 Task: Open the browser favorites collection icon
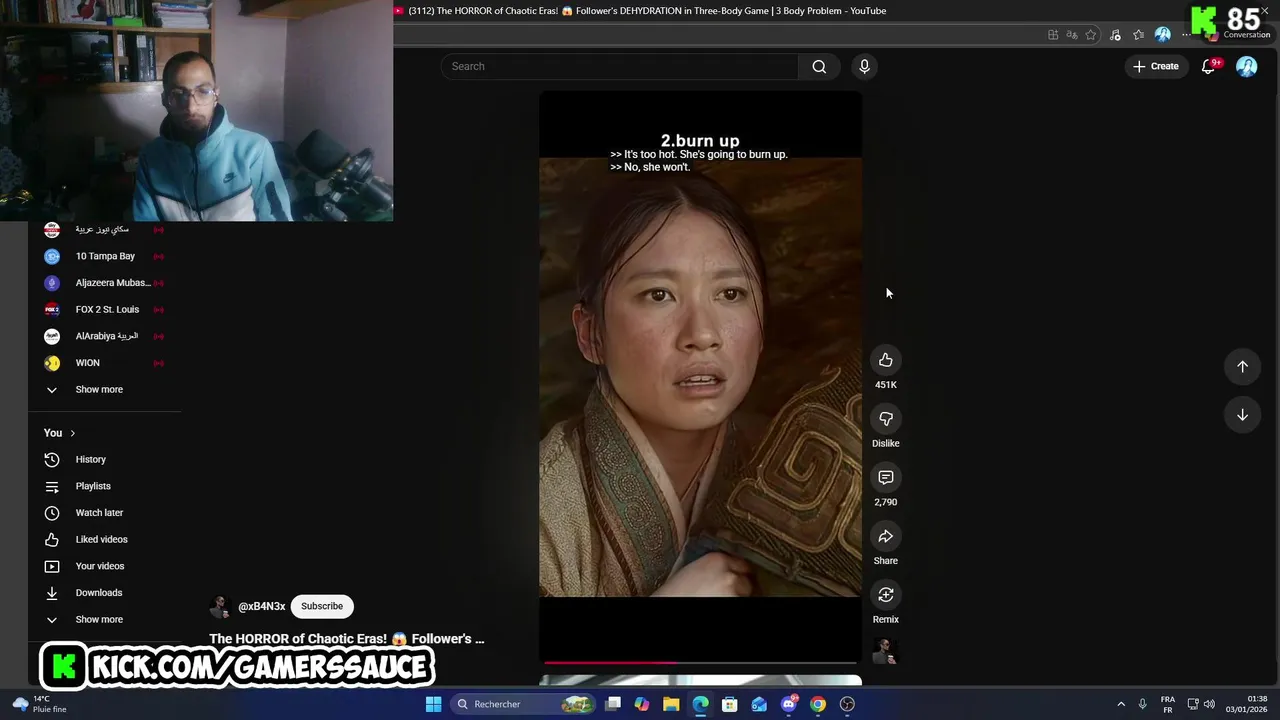click(1138, 35)
